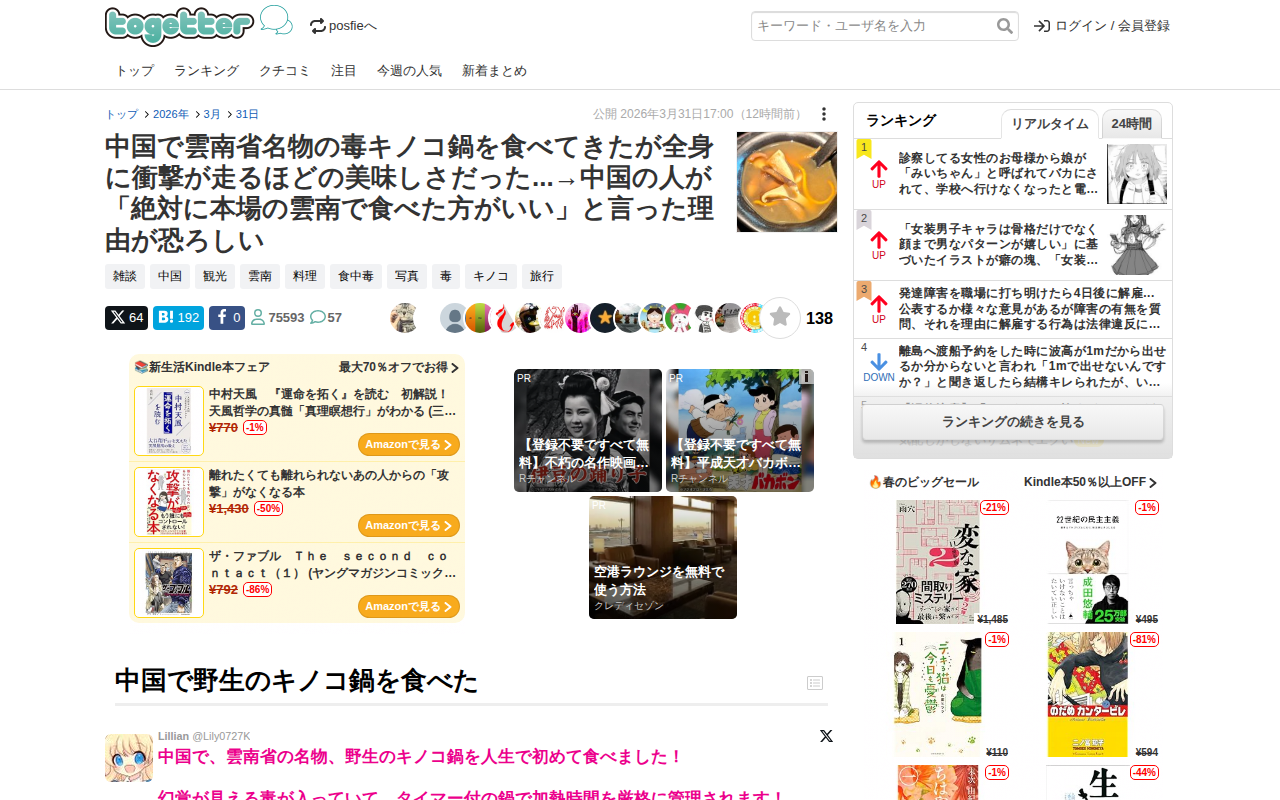Open the 中村天風 book cover
This screenshot has width=1280, height=800.
tap(169, 421)
